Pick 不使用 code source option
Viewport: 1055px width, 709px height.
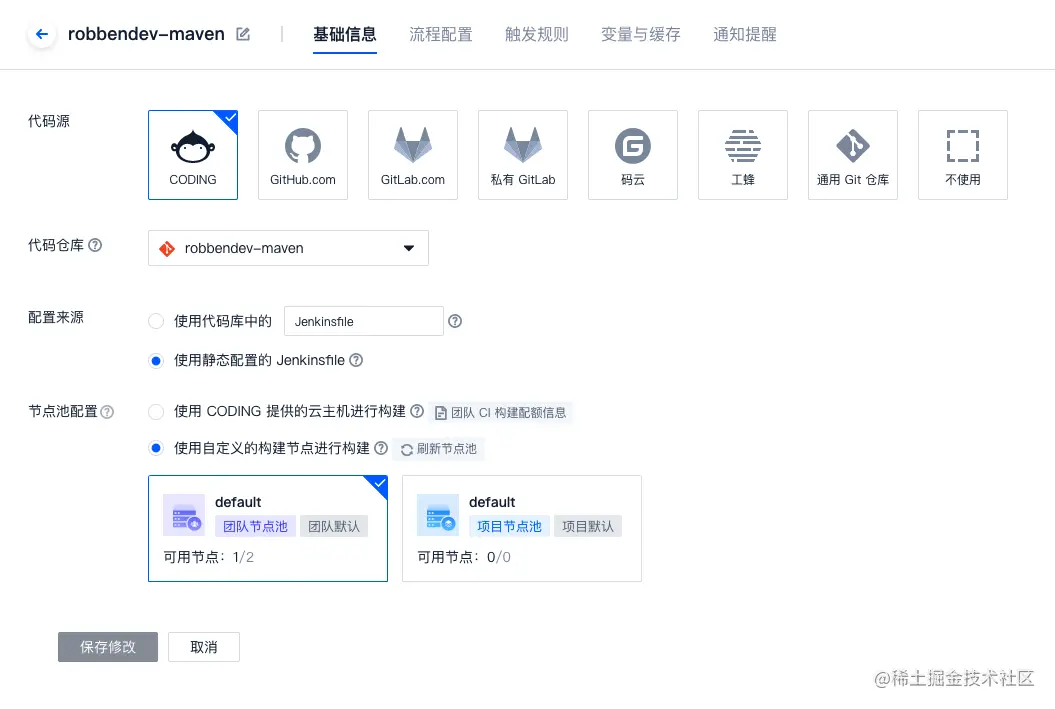click(963, 155)
